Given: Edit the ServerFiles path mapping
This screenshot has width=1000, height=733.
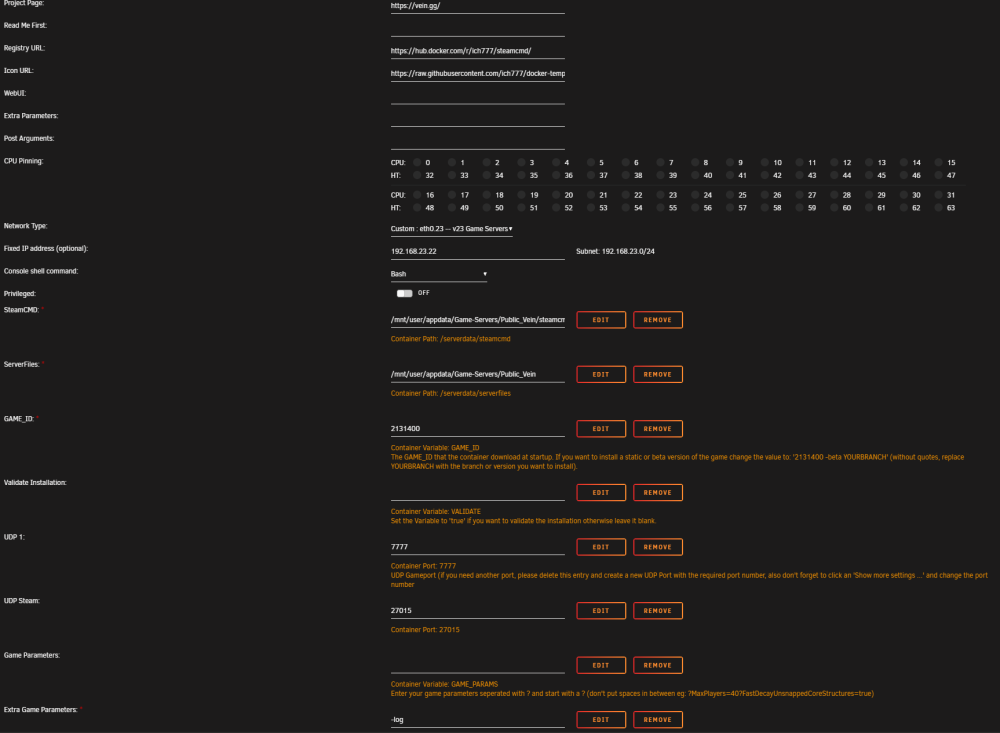Looking at the screenshot, I should pyautogui.click(x=601, y=374).
